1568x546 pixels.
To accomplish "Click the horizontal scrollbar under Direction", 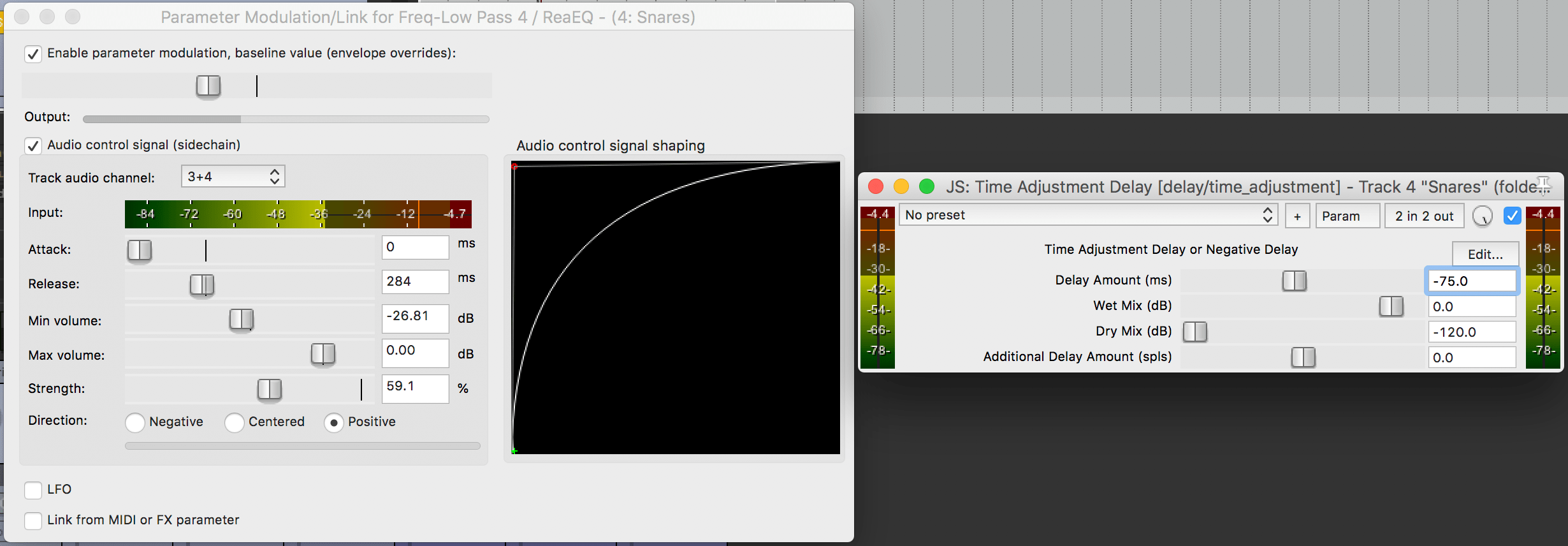I will coord(303,446).
